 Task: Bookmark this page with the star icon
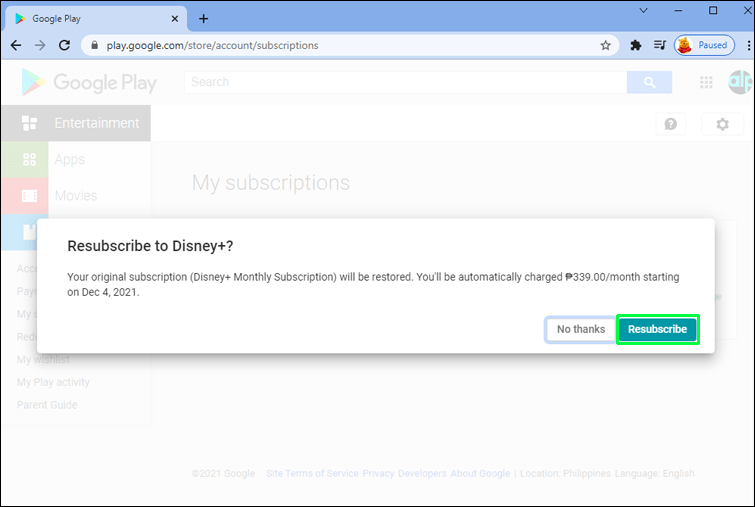coord(605,45)
